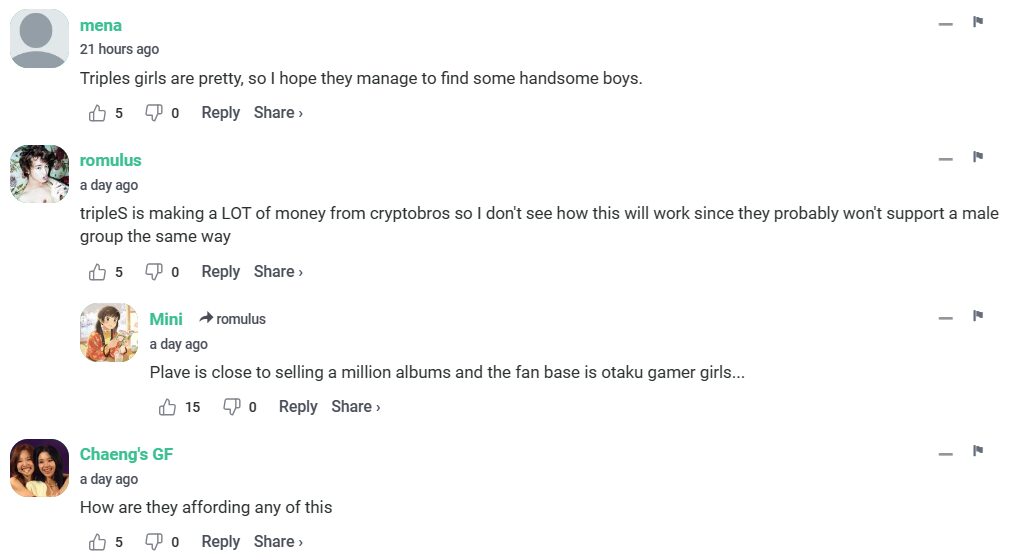Flag Chaeng's GF comment

click(x=978, y=451)
